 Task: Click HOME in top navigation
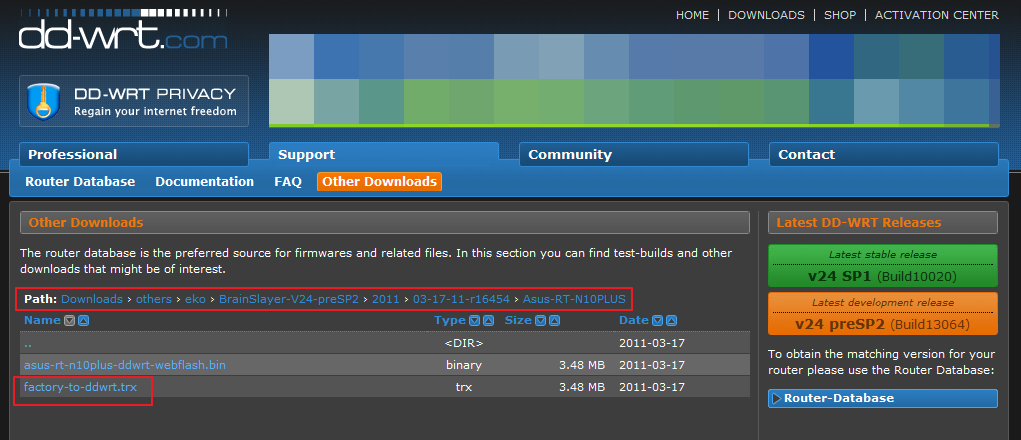pos(692,15)
